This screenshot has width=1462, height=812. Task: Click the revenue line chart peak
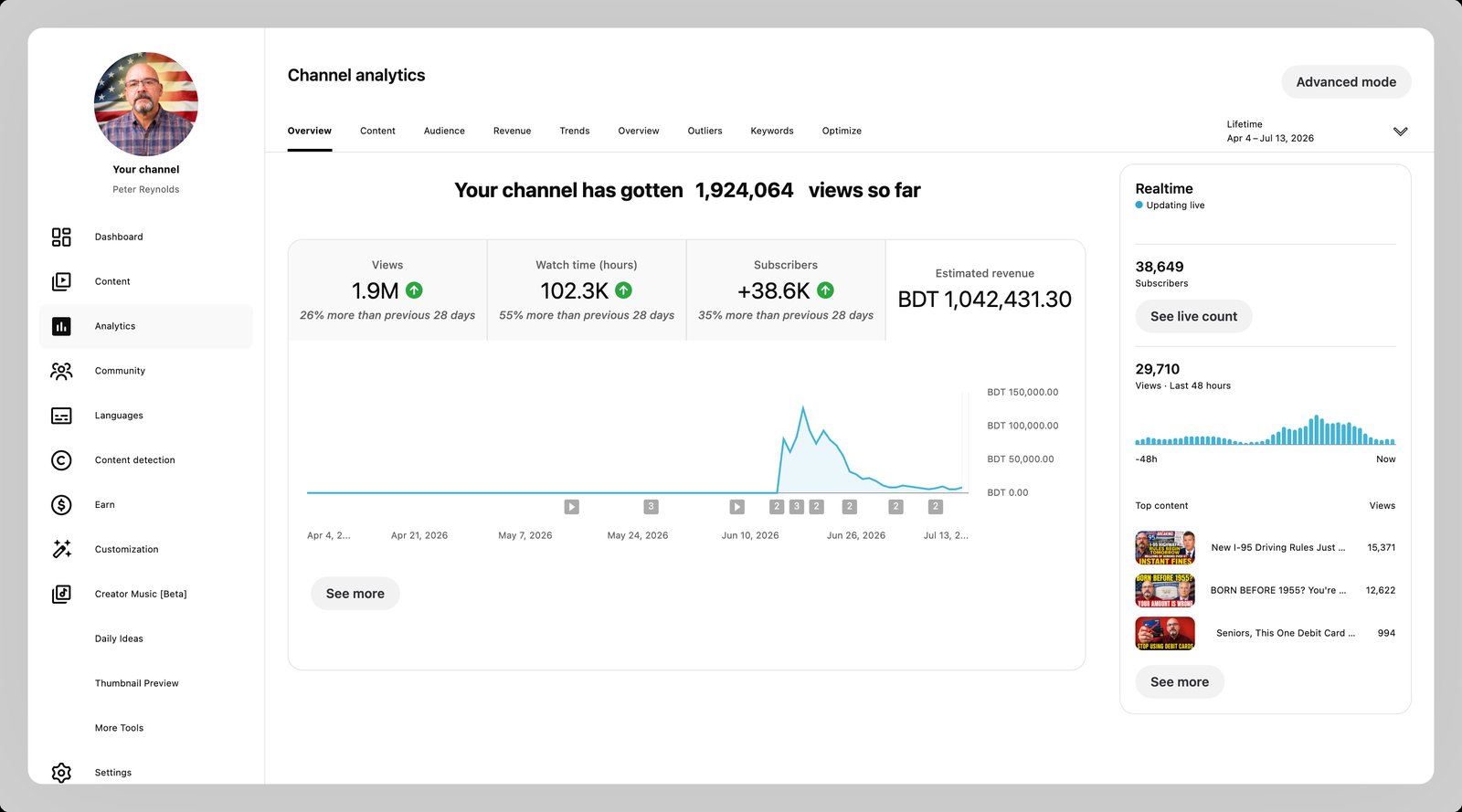pyautogui.click(x=803, y=407)
